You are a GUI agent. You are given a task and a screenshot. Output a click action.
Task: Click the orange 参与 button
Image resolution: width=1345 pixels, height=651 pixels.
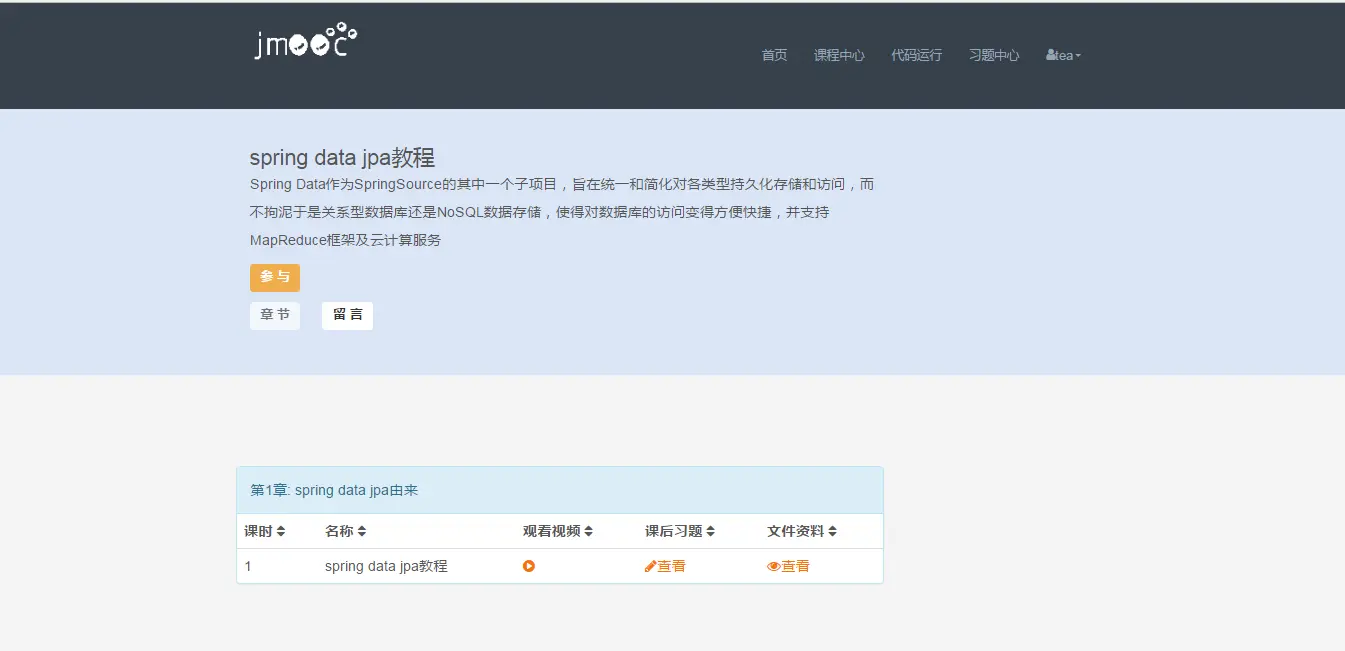pyautogui.click(x=275, y=277)
